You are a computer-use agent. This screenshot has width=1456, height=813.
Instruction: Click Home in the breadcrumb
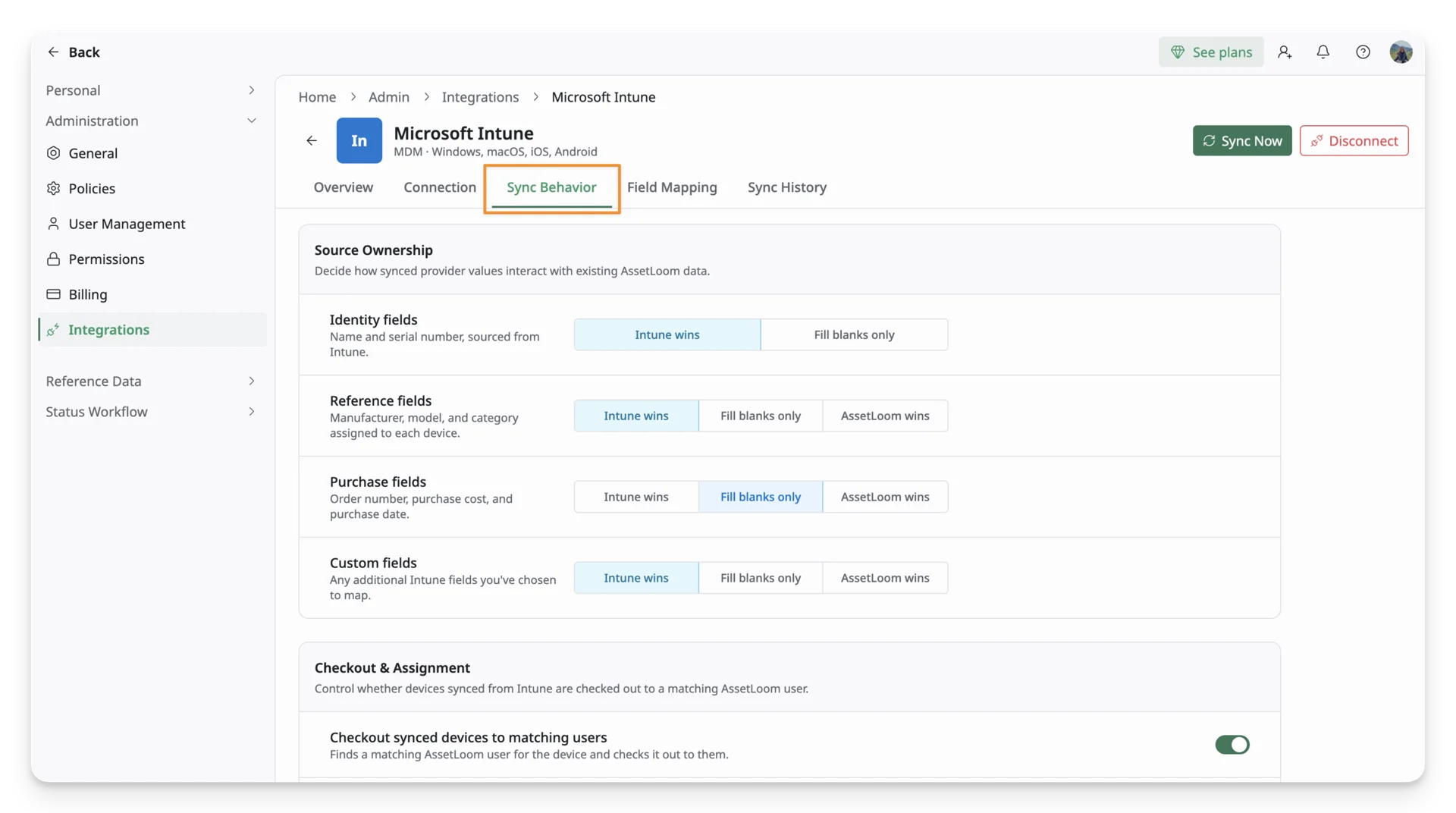[x=317, y=97]
